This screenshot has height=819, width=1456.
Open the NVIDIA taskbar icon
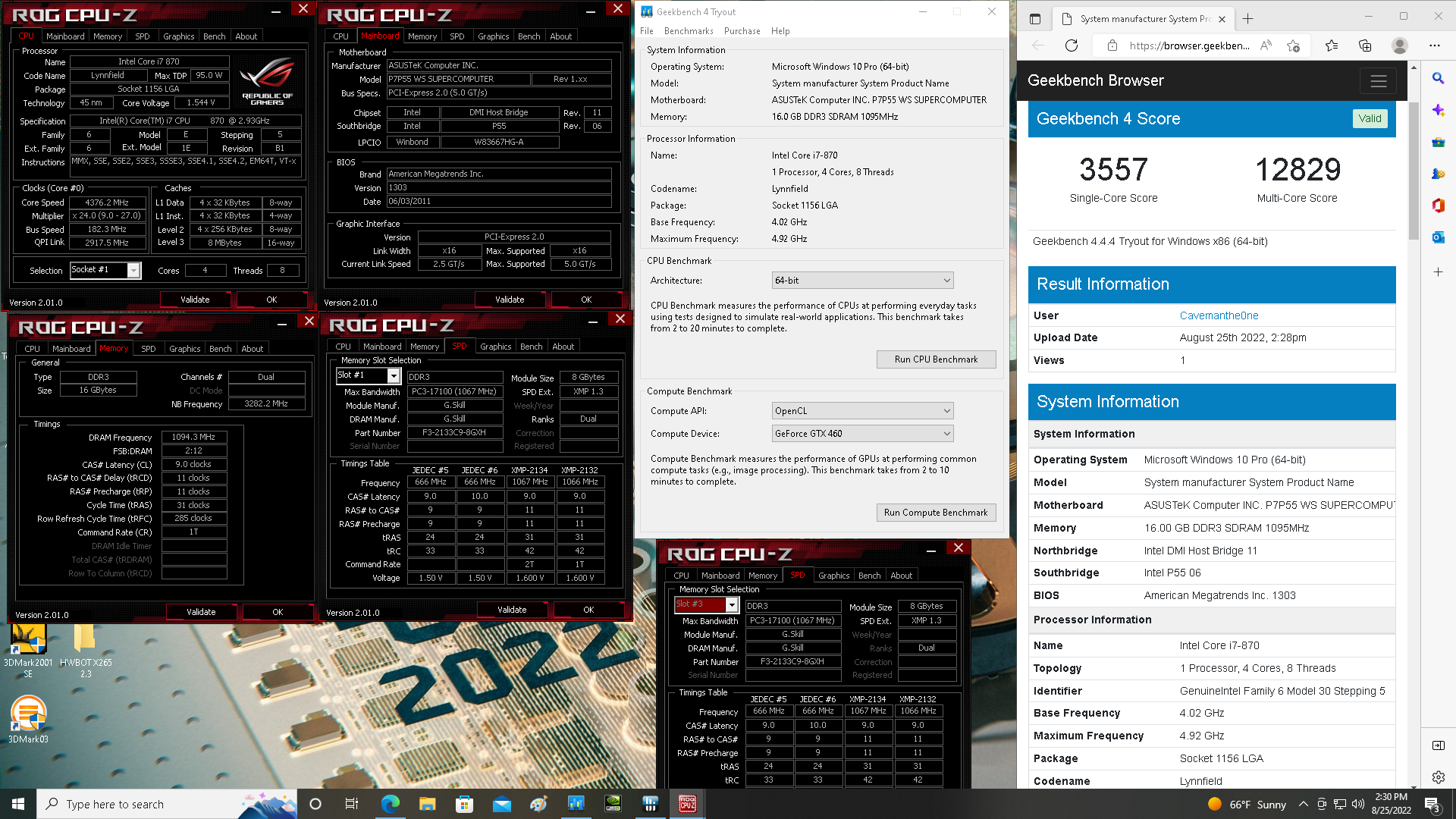pos(613,804)
